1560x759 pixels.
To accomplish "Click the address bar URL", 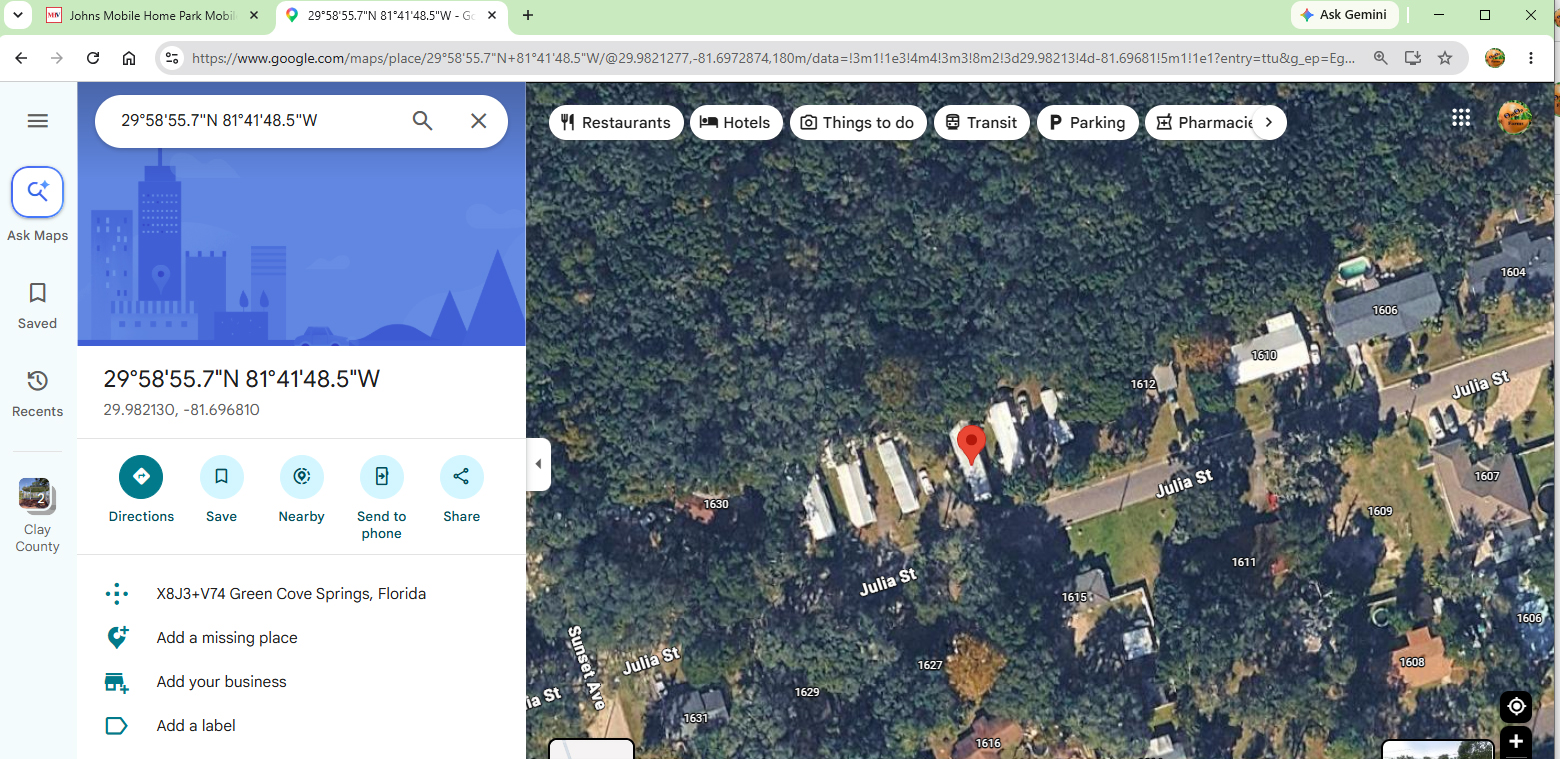I will pyautogui.click(x=773, y=58).
